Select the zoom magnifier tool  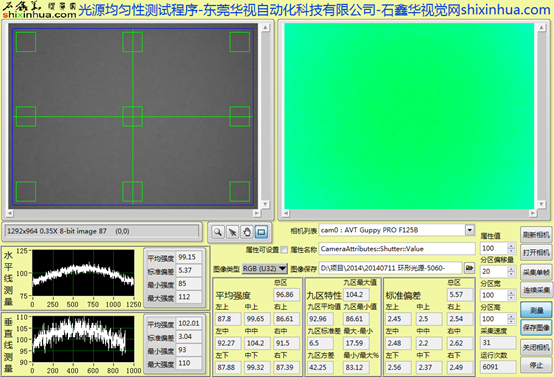pyautogui.click(x=218, y=232)
